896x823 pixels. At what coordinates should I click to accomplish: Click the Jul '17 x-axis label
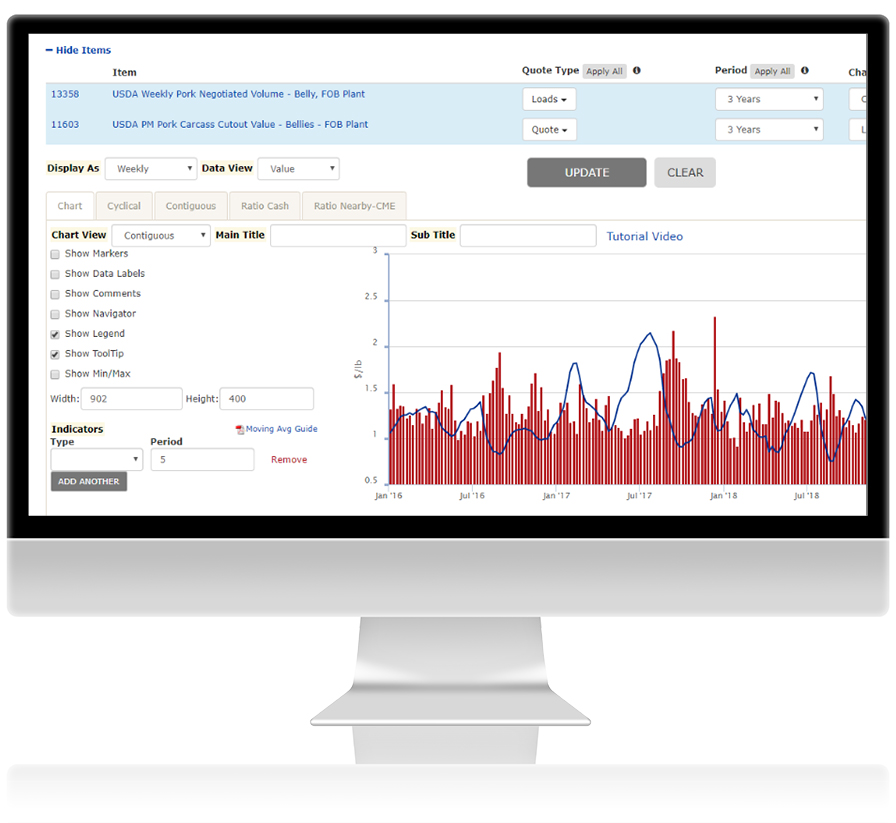click(639, 496)
